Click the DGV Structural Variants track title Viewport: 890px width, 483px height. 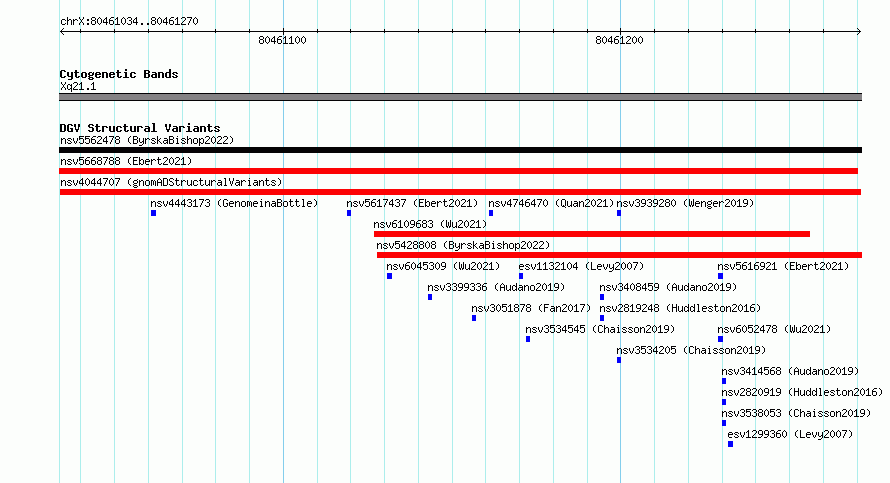pos(140,128)
